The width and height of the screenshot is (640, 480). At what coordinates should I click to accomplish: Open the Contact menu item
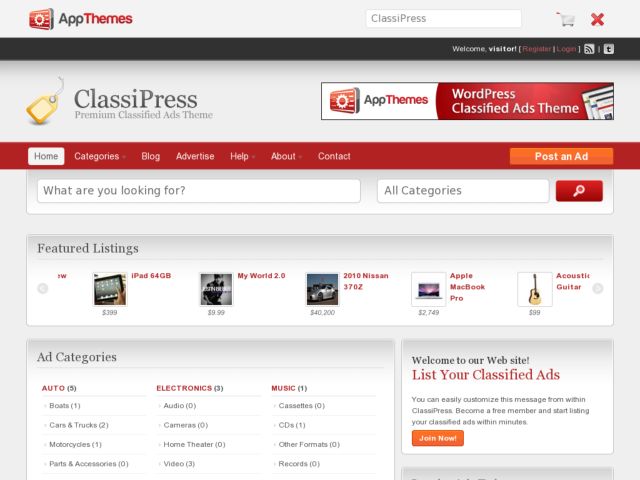pyautogui.click(x=334, y=156)
